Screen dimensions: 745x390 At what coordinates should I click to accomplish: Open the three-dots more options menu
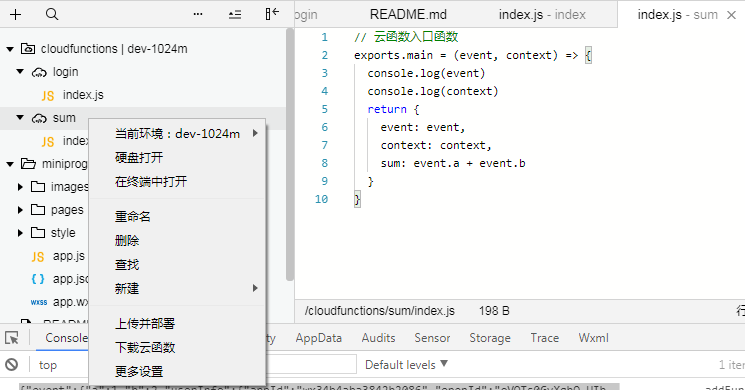(198, 14)
